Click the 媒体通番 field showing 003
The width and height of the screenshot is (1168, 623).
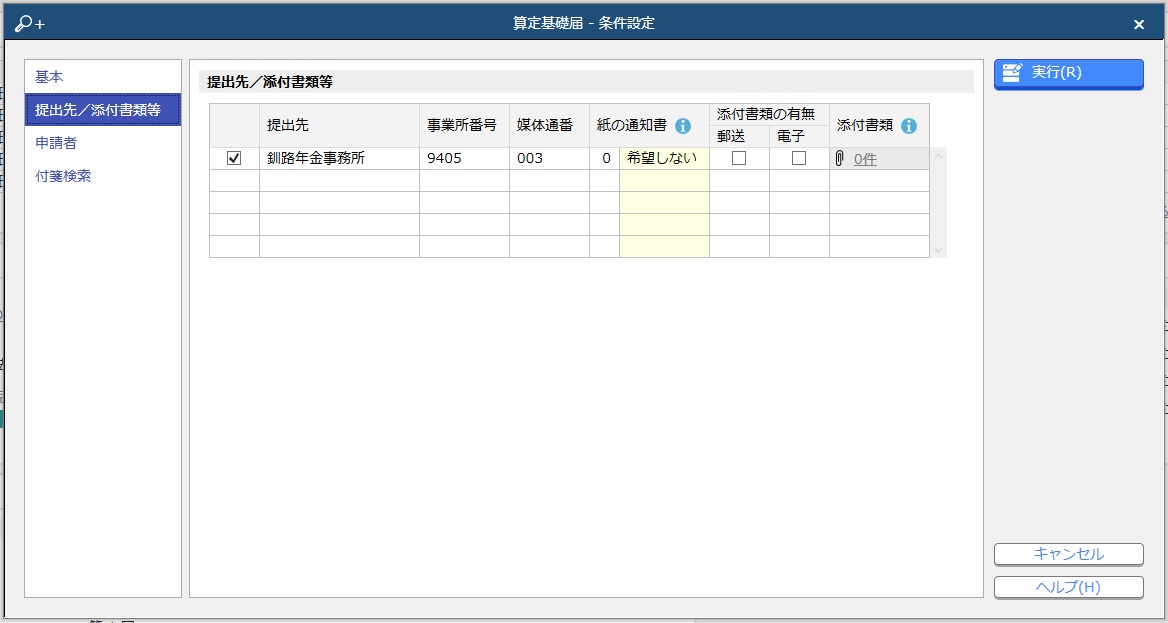click(x=549, y=158)
